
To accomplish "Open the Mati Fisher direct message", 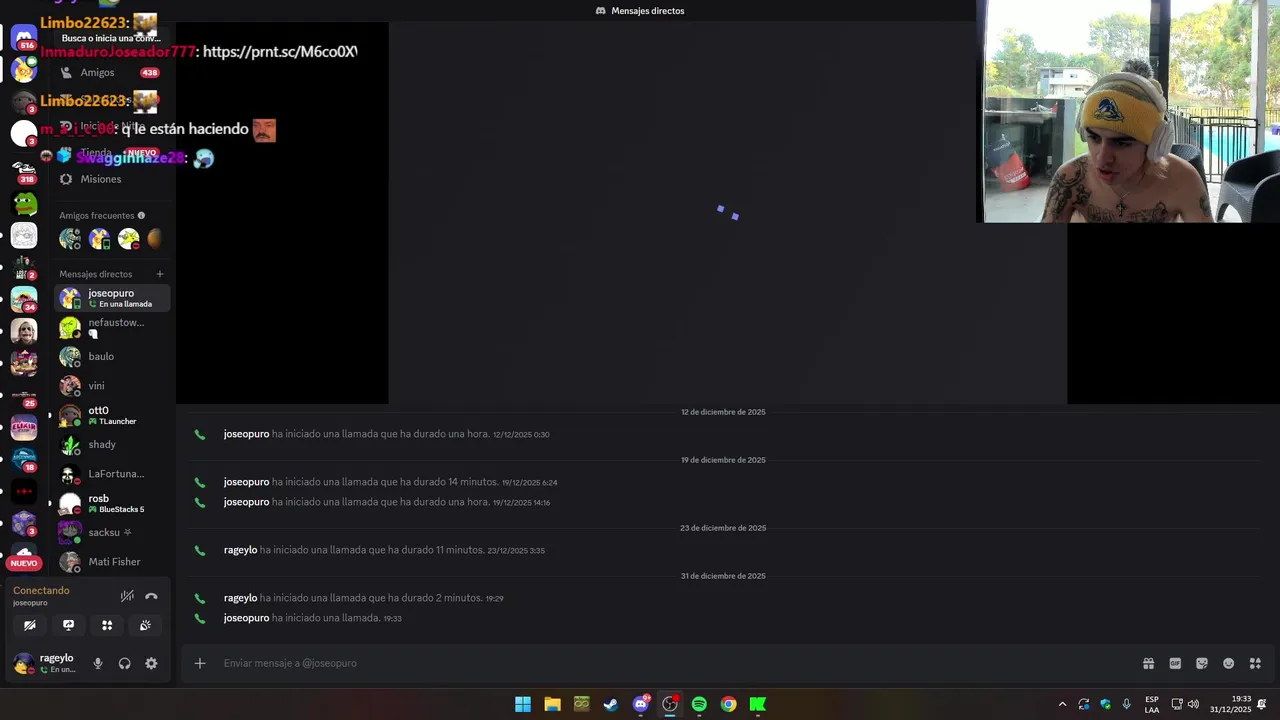I will coord(111,562).
